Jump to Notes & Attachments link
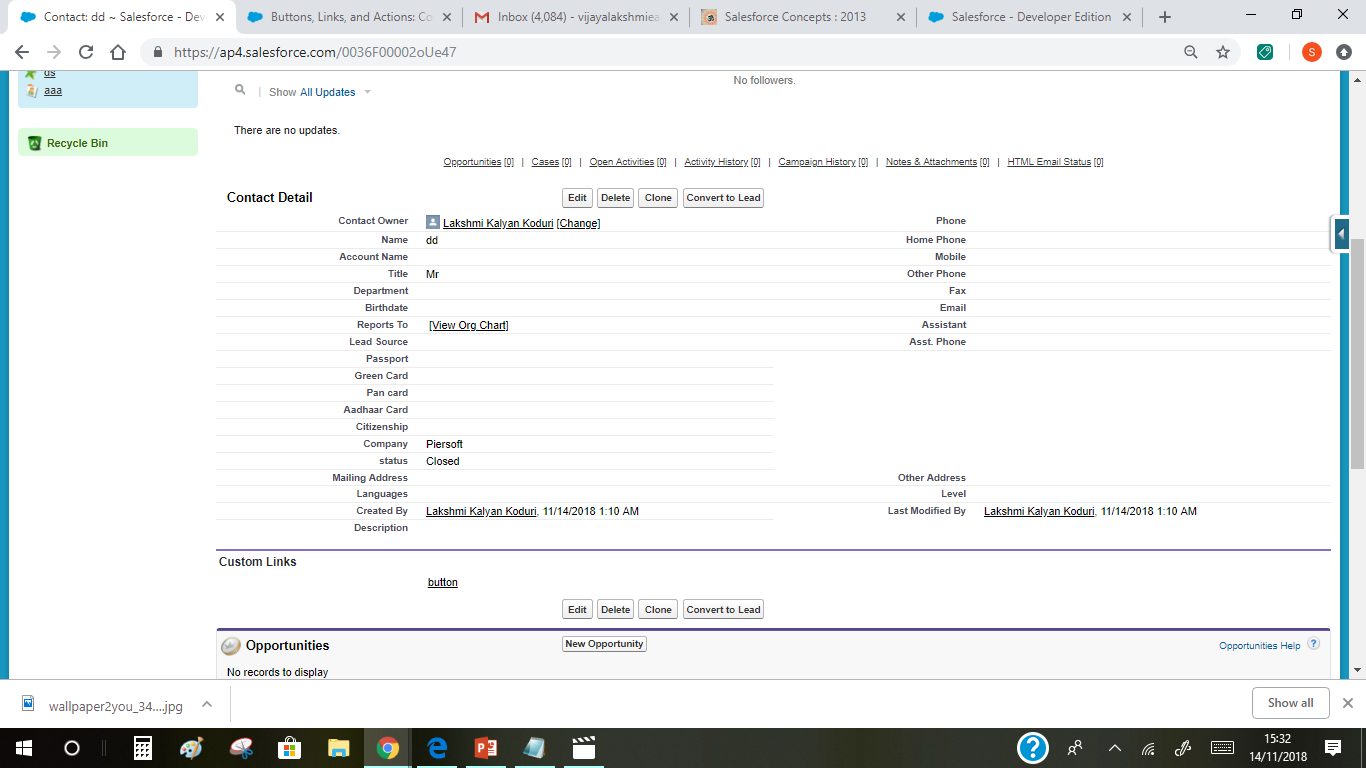1366x768 pixels. [931, 162]
